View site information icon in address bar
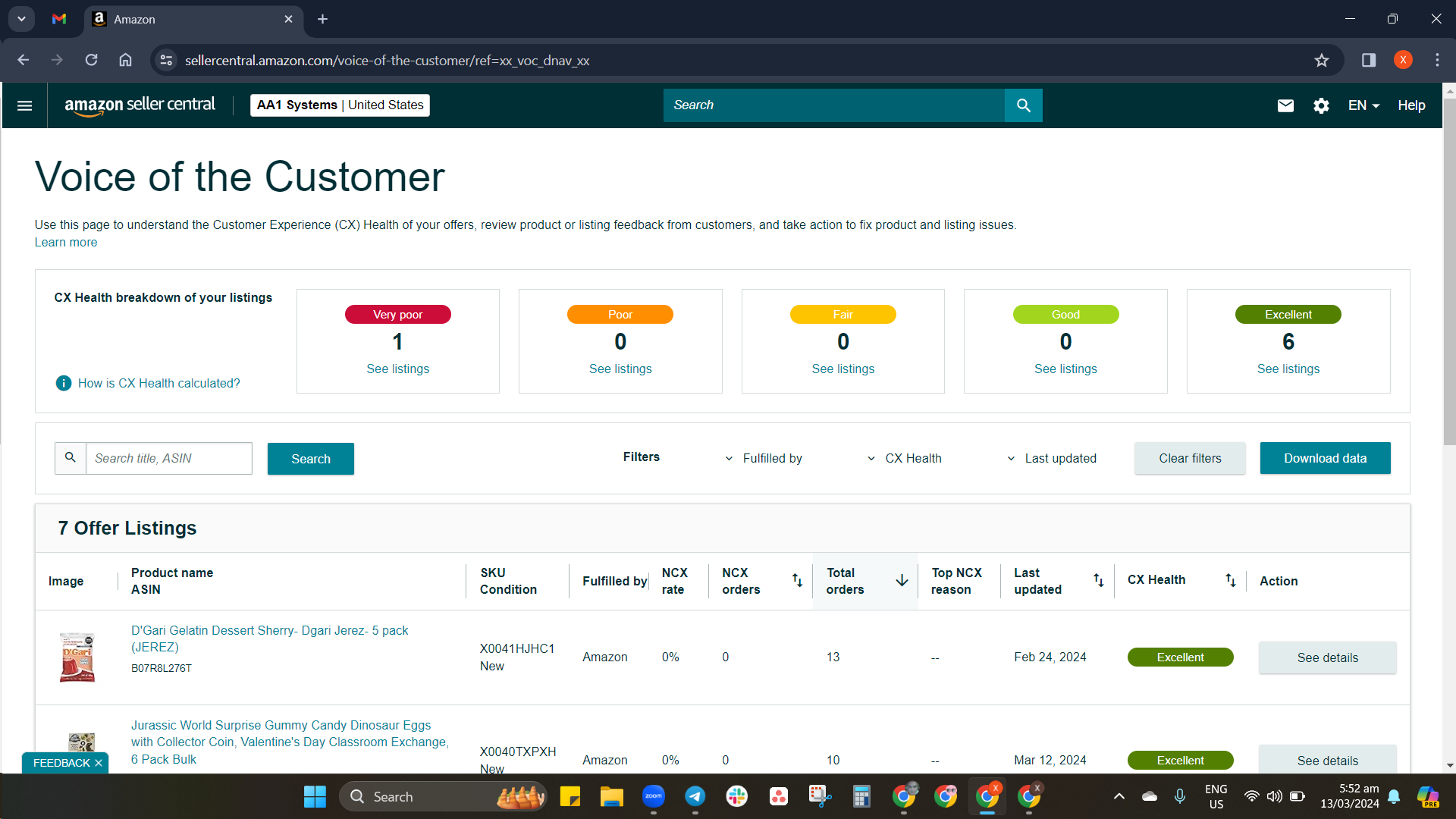 (x=166, y=60)
